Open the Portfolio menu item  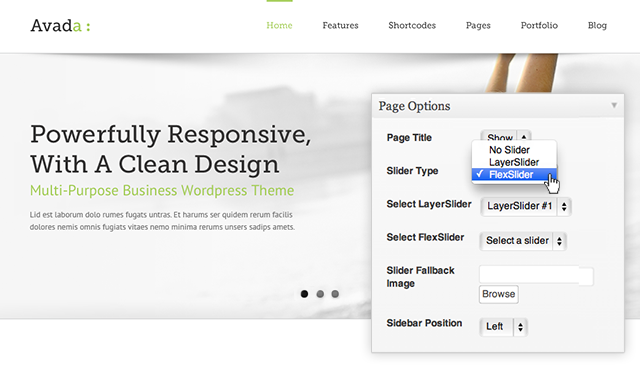coord(539,25)
